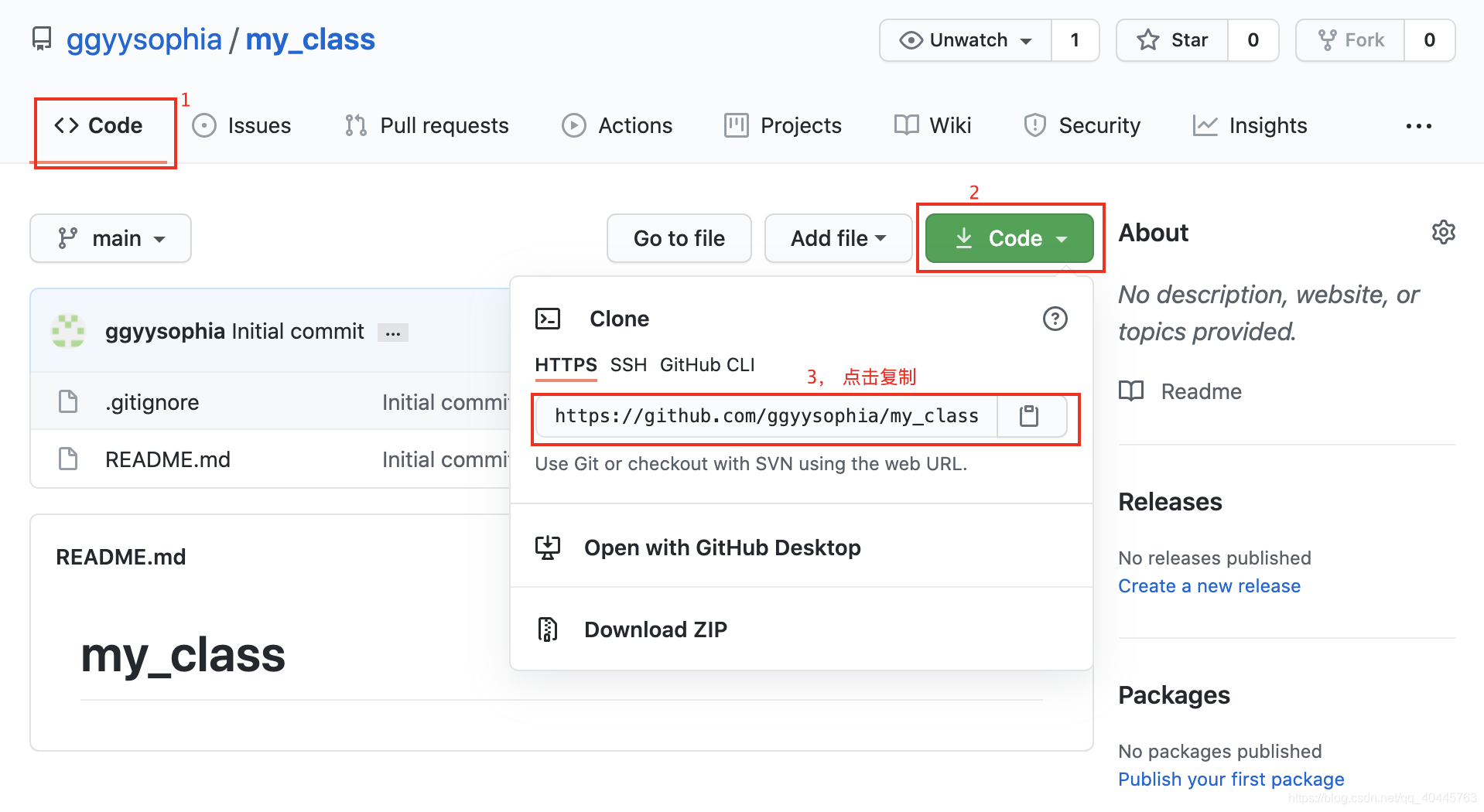Click the Unwatch button
This screenshot has width=1484, height=812.
pyautogui.click(x=966, y=40)
